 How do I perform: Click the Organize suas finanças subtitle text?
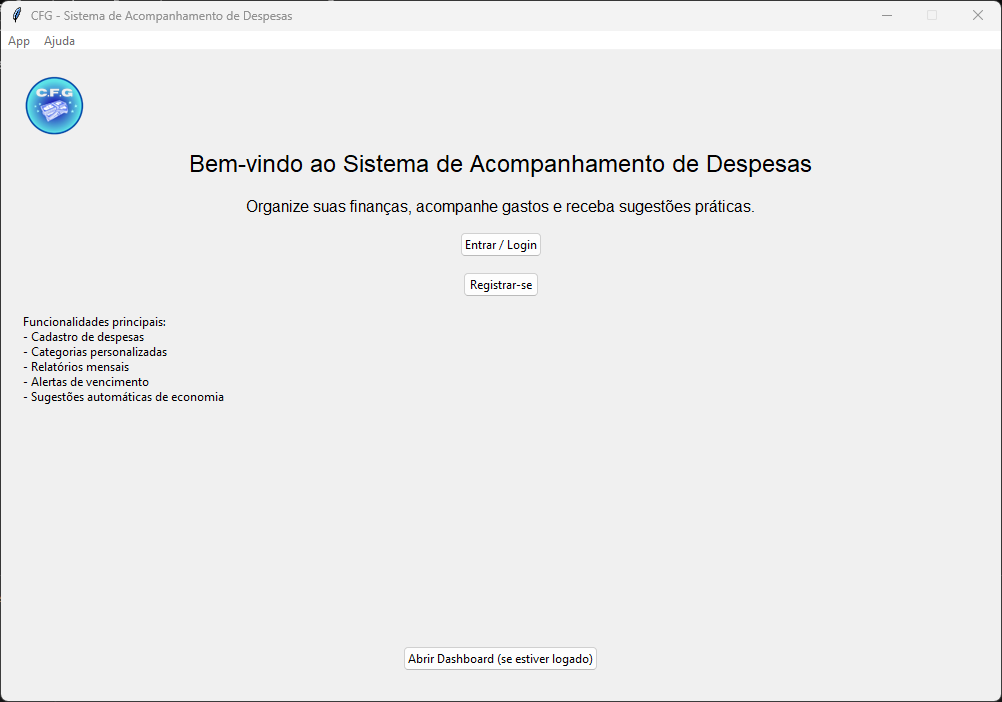(500, 207)
